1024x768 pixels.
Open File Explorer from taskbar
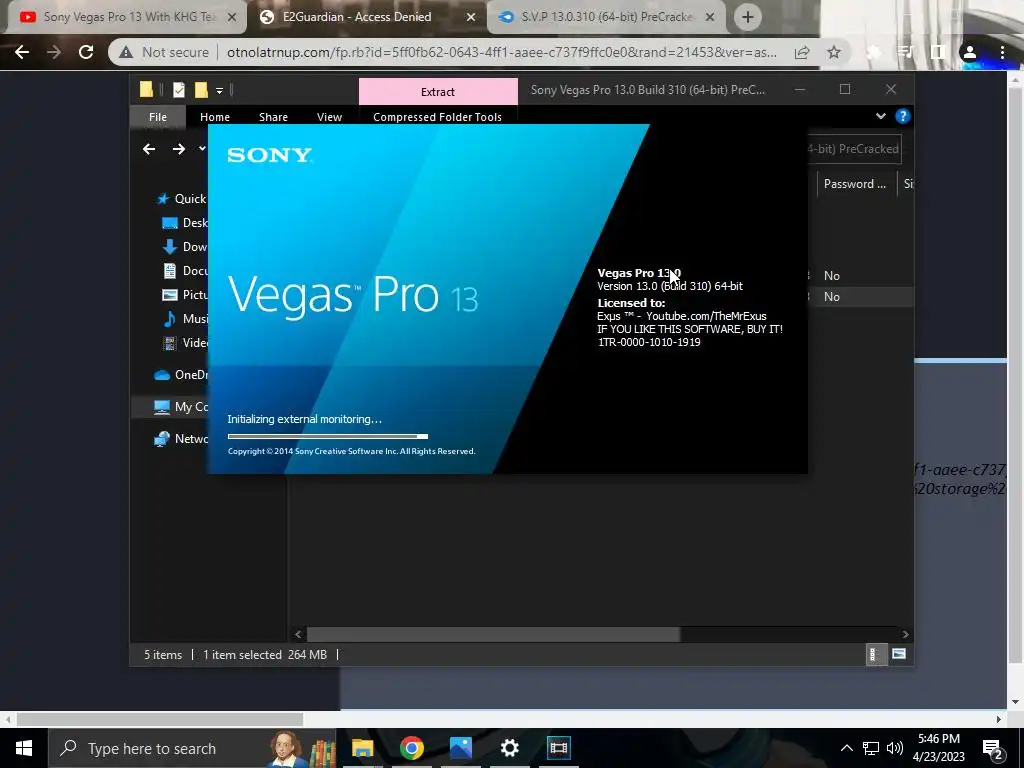click(x=362, y=748)
